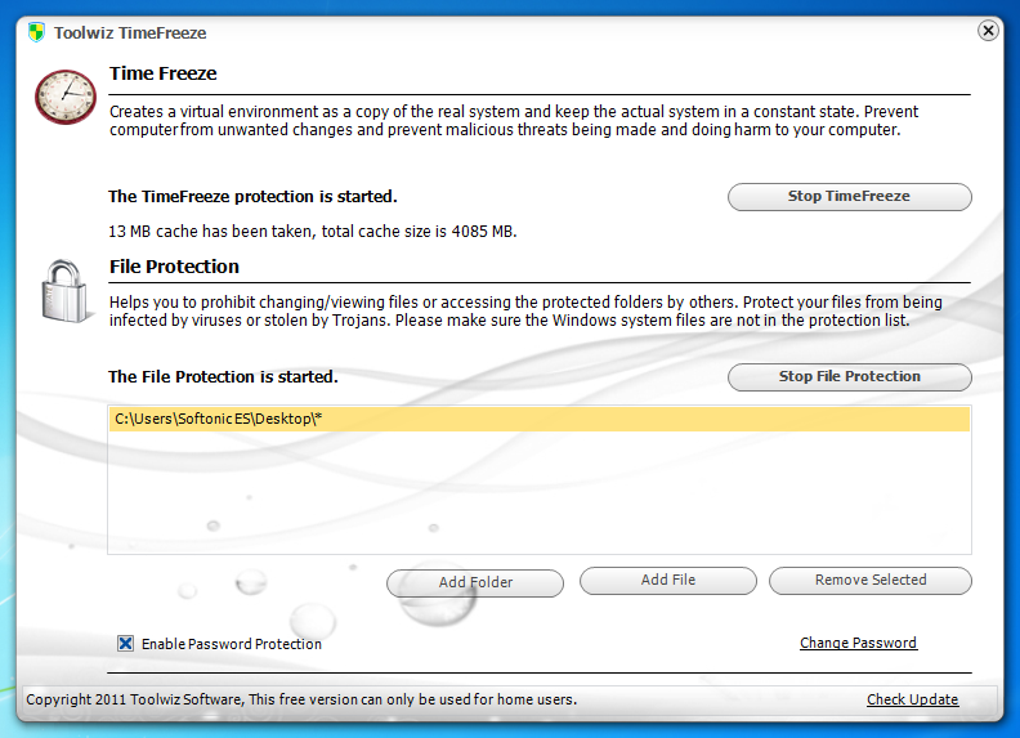Uncheck the Enable Password Protection checkbox

[126, 644]
